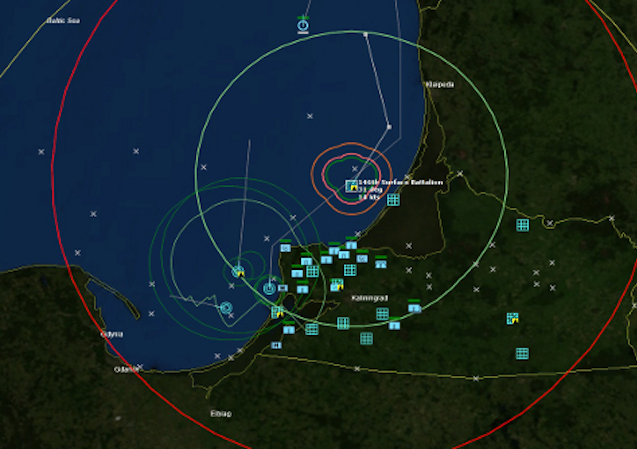Select southernmost grid icon of central cluster

(x=366, y=338)
